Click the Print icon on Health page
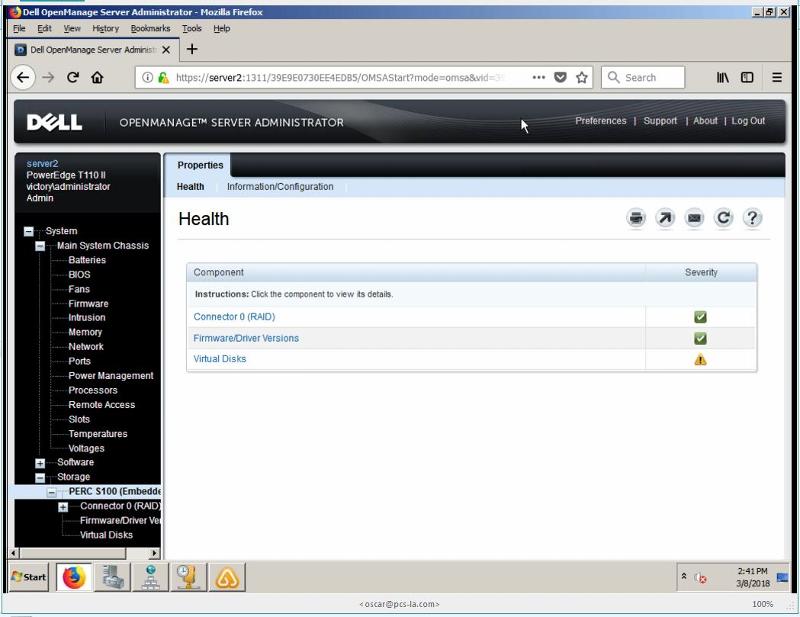Viewport: 800px width, 617px height. coord(636,218)
